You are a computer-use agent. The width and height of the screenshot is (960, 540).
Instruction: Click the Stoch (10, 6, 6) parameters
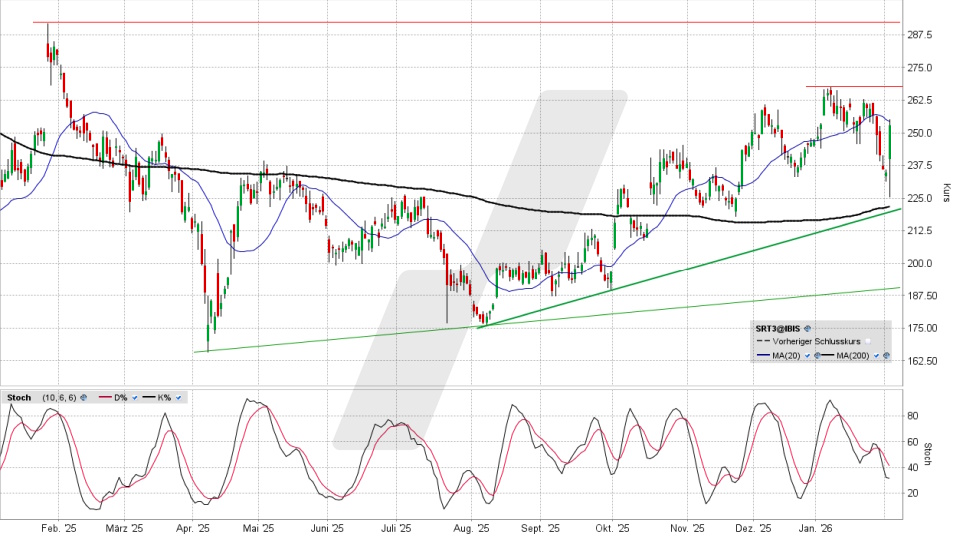(x=59, y=398)
